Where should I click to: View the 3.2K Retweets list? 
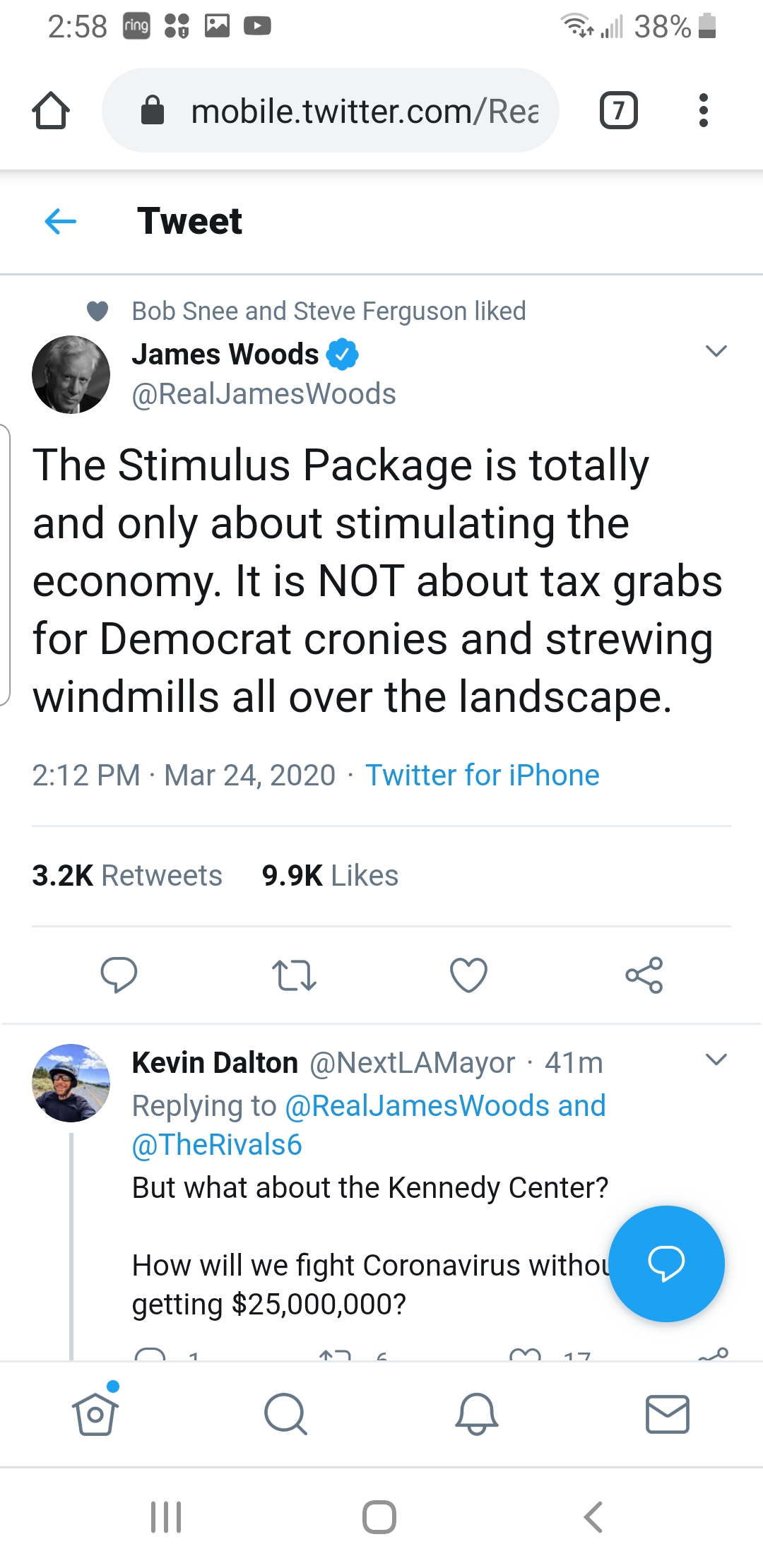point(127,876)
